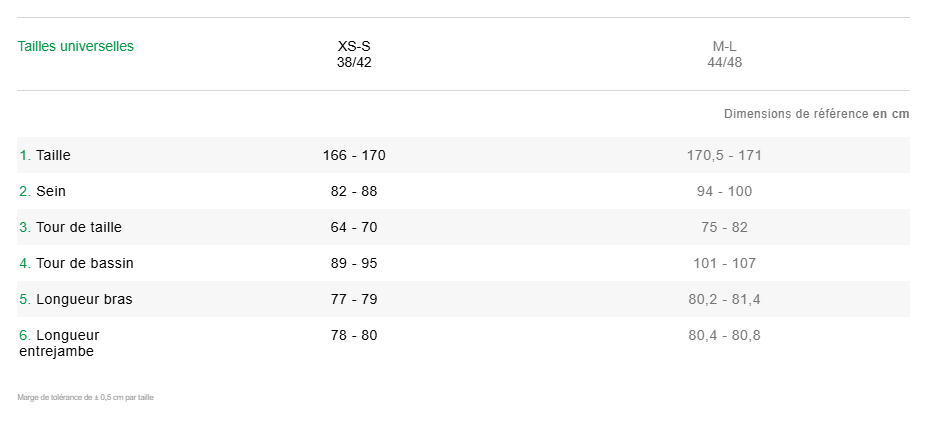Screen dimensions: 931x422
Task: Click the Tailles universelles heading
Action: pos(76,46)
